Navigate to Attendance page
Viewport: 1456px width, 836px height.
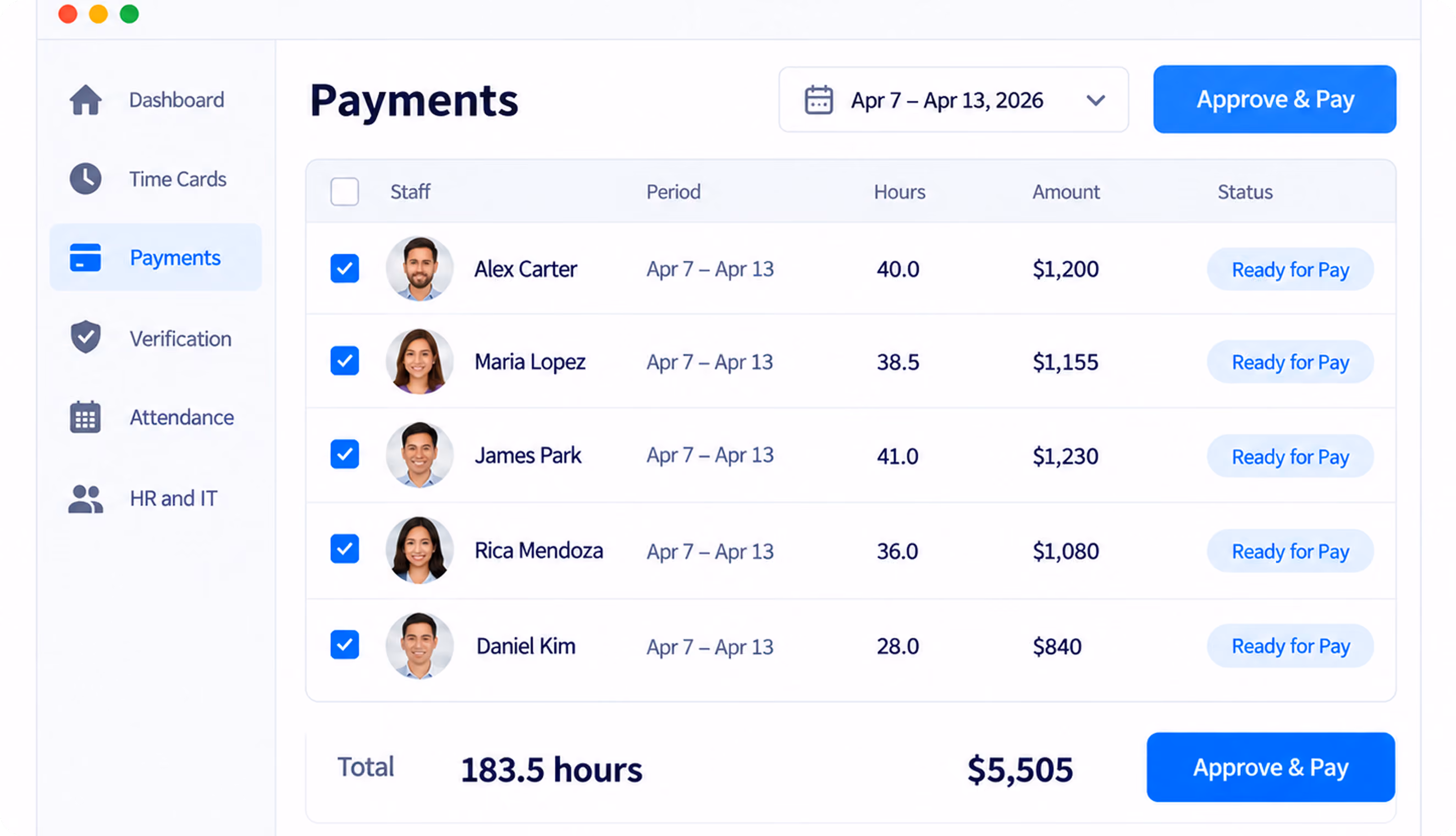[156, 417]
